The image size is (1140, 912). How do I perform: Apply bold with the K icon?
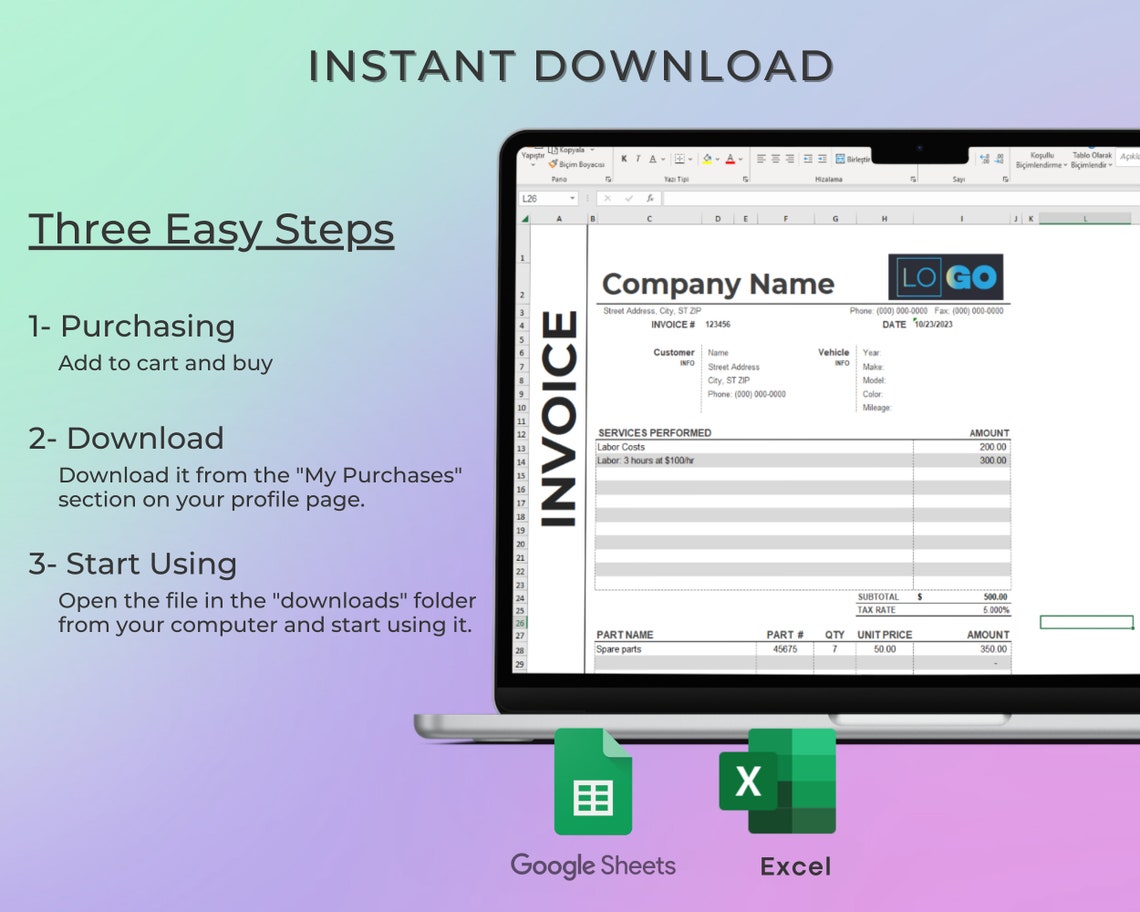pos(624,158)
